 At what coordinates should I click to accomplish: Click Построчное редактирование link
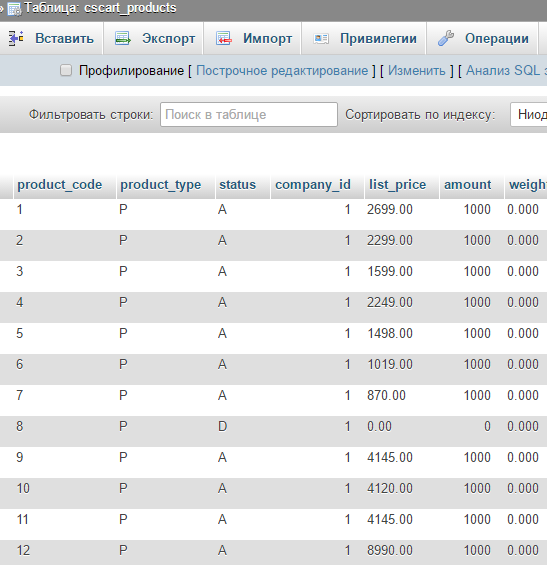(x=282, y=71)
